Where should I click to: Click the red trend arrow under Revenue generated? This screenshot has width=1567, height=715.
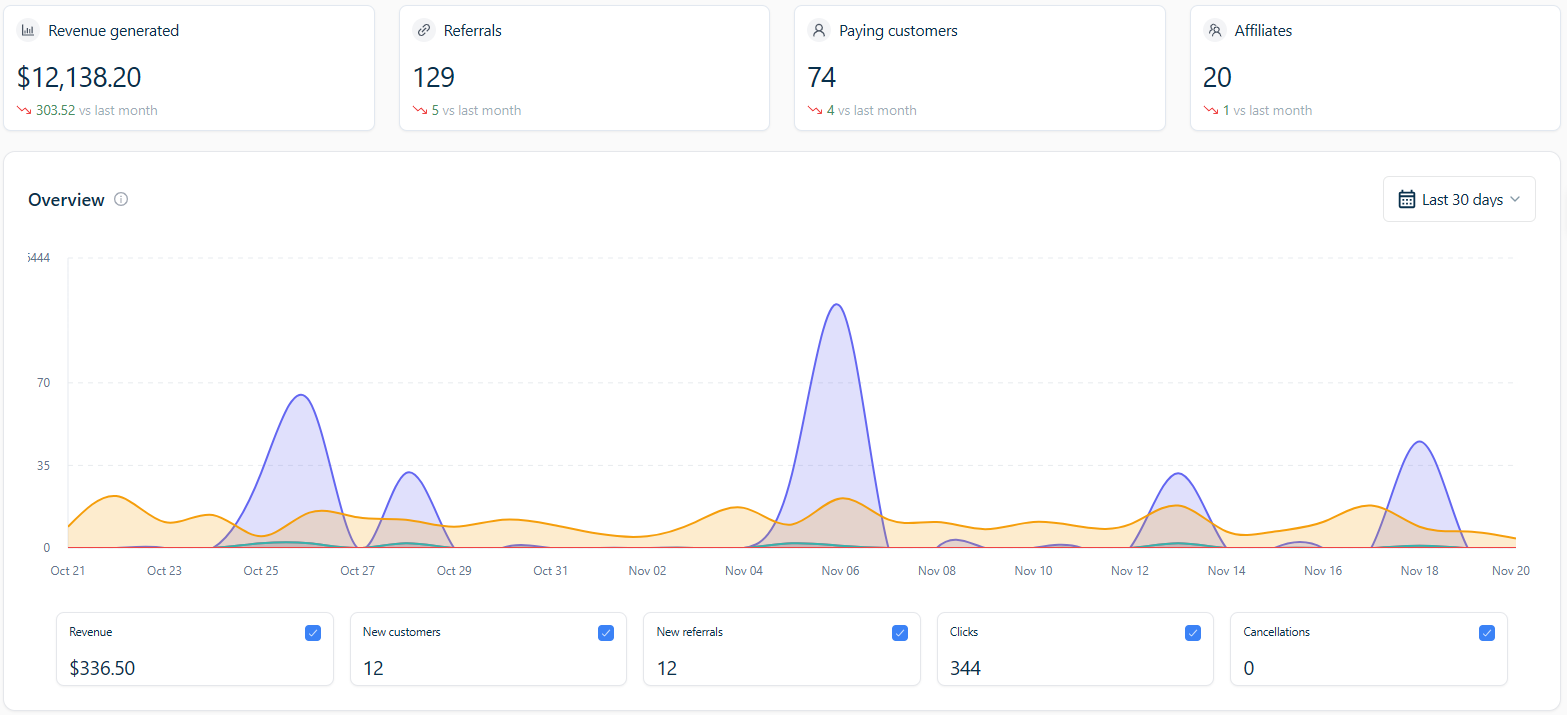24,111
